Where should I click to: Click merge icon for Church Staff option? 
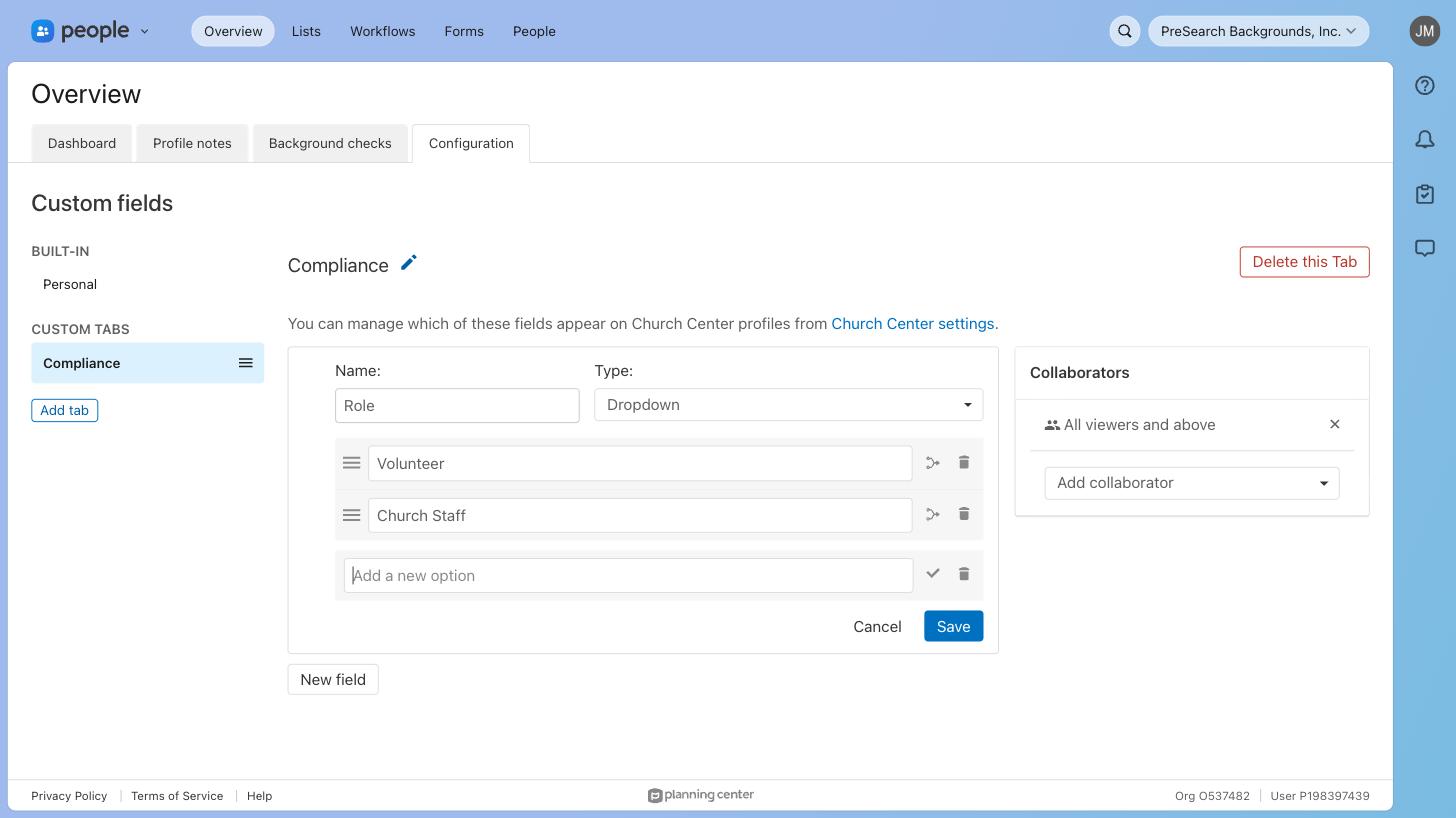(x=933, y=514)
